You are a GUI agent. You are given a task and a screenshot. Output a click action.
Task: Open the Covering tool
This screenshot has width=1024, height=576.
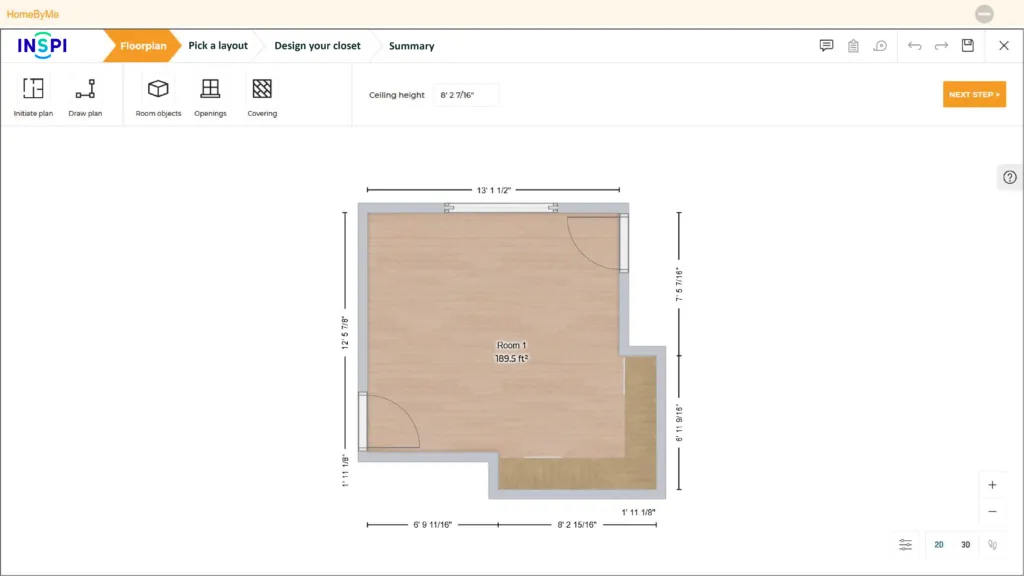[262, 95]
